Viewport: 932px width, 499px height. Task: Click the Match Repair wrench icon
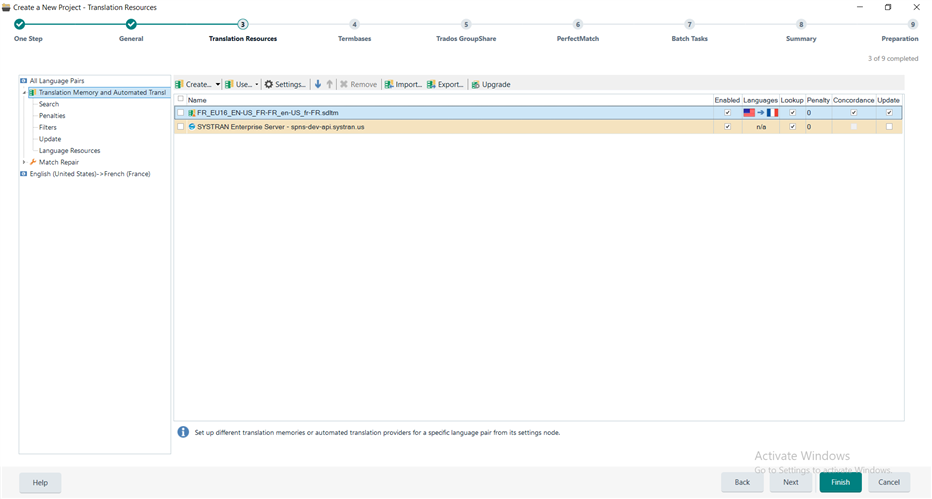[x=33, y=162]
